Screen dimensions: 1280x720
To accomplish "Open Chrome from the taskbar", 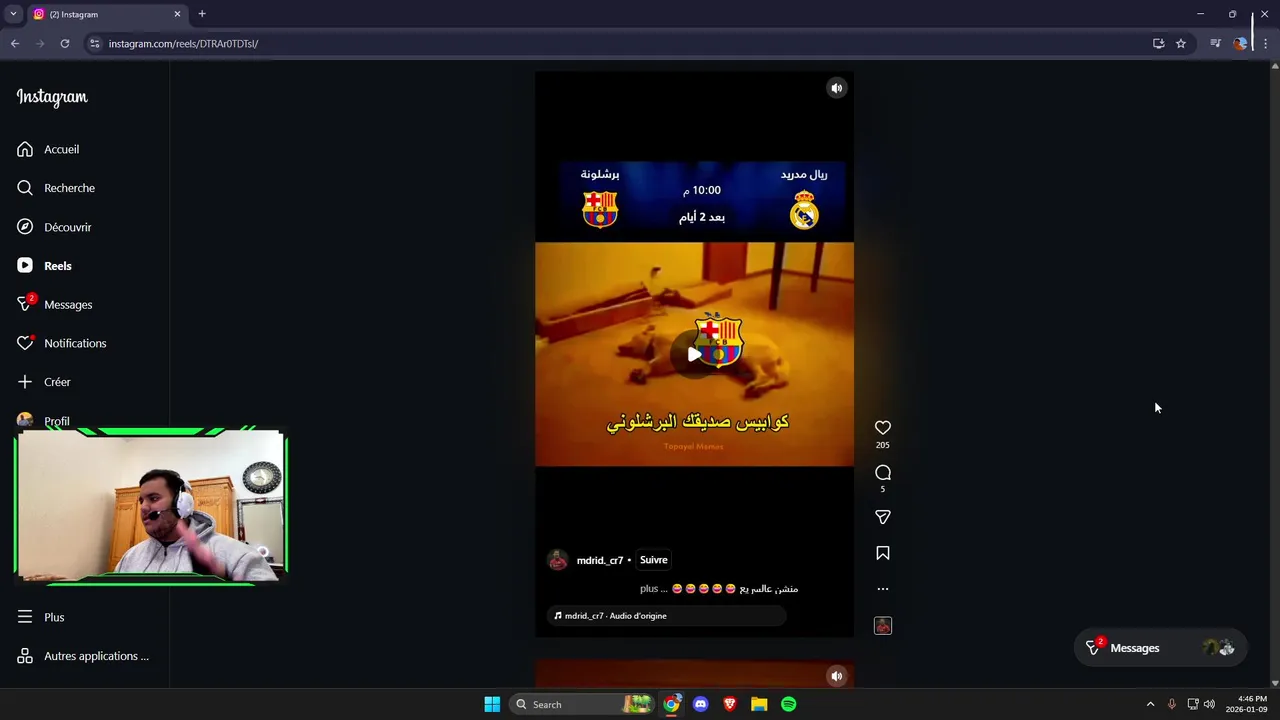I will pos(671,704).
